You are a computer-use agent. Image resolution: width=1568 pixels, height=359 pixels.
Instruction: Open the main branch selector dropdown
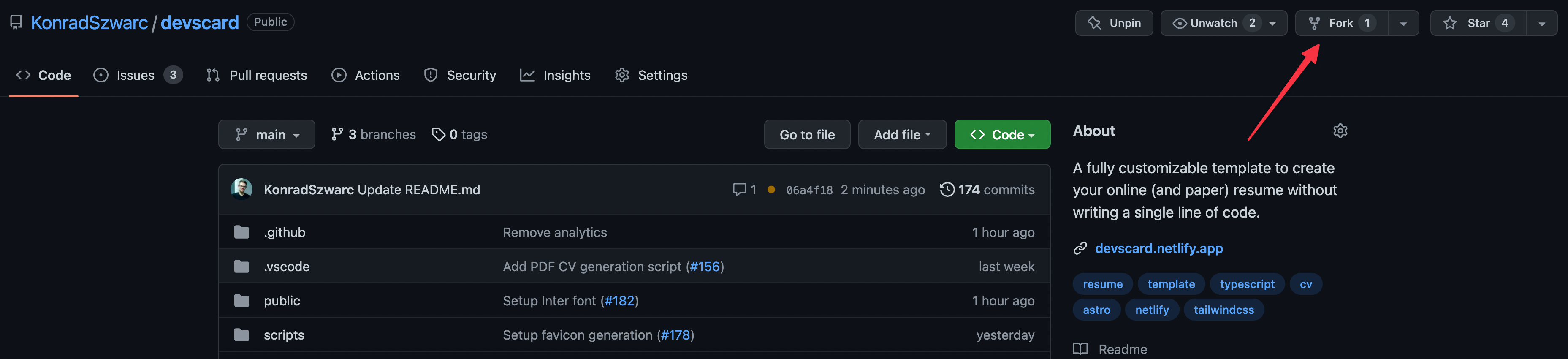coord(266,134)
